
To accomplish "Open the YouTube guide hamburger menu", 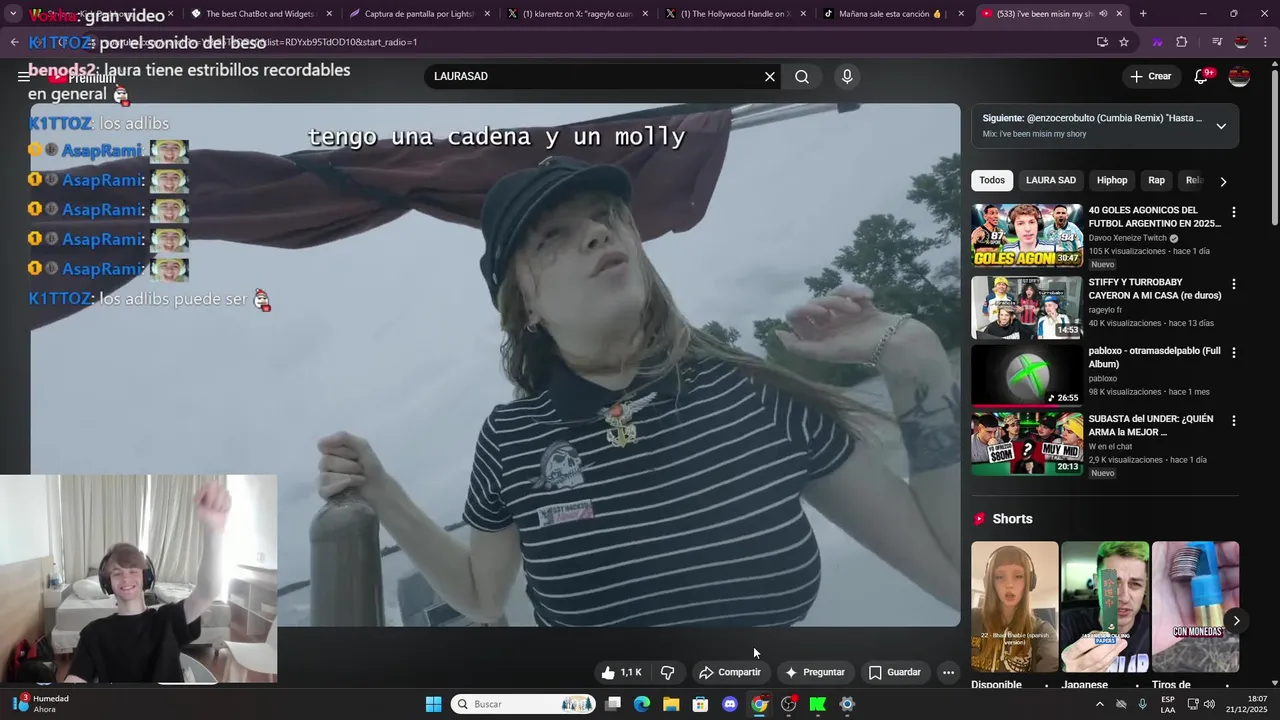I will [23, 77].
